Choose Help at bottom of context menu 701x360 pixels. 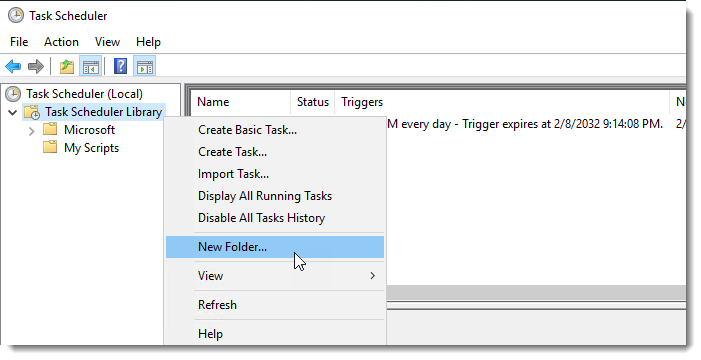pyautogui.click(x=275, y=334)
